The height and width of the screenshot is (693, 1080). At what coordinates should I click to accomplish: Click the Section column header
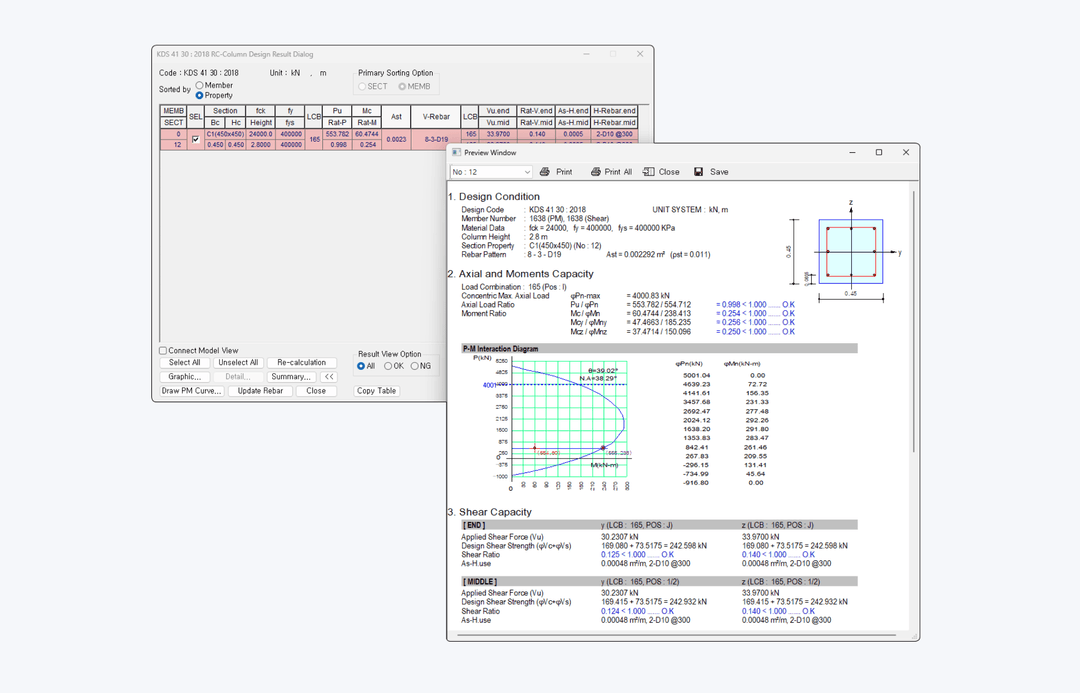click(x=225, y=111)
